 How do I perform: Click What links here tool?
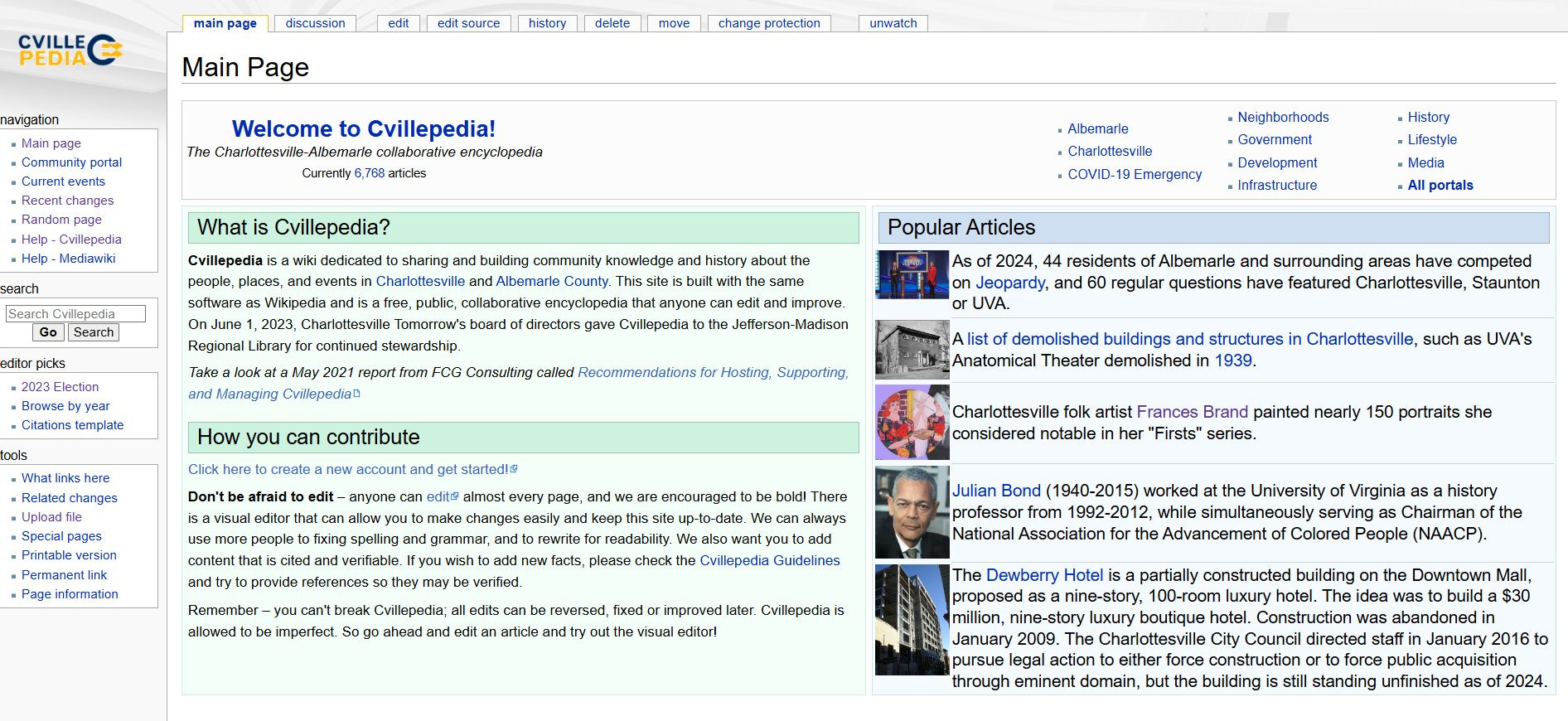[x=65, y=478]
